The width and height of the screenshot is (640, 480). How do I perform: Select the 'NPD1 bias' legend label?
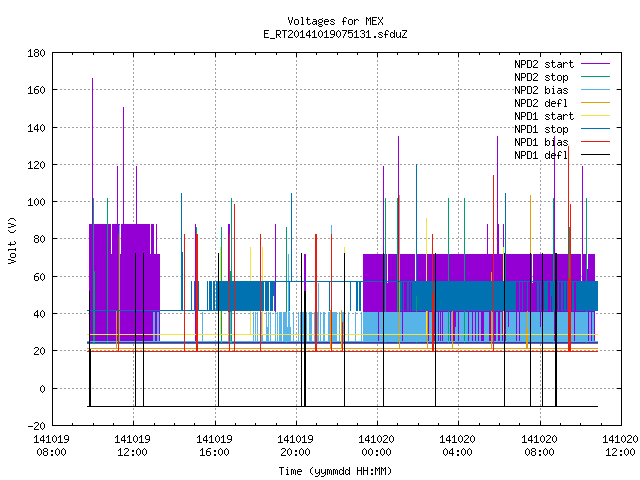(x=541, y=142)
